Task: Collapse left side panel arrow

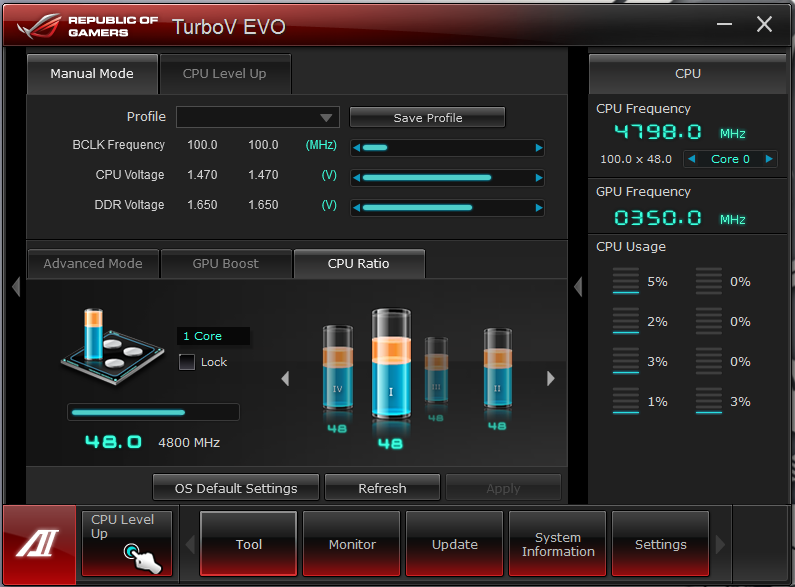Action: (x=16, y=286)
